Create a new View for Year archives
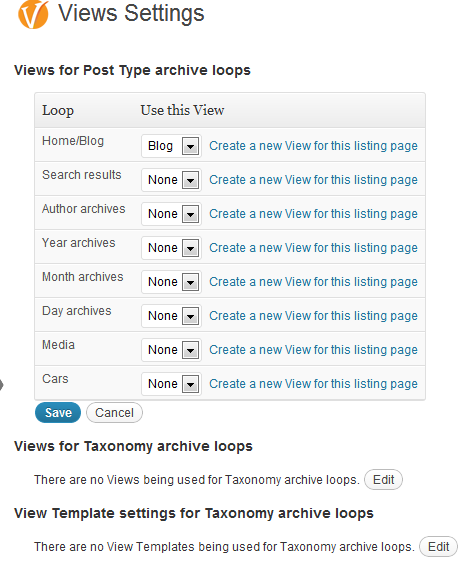 click(x=313, y=248)
